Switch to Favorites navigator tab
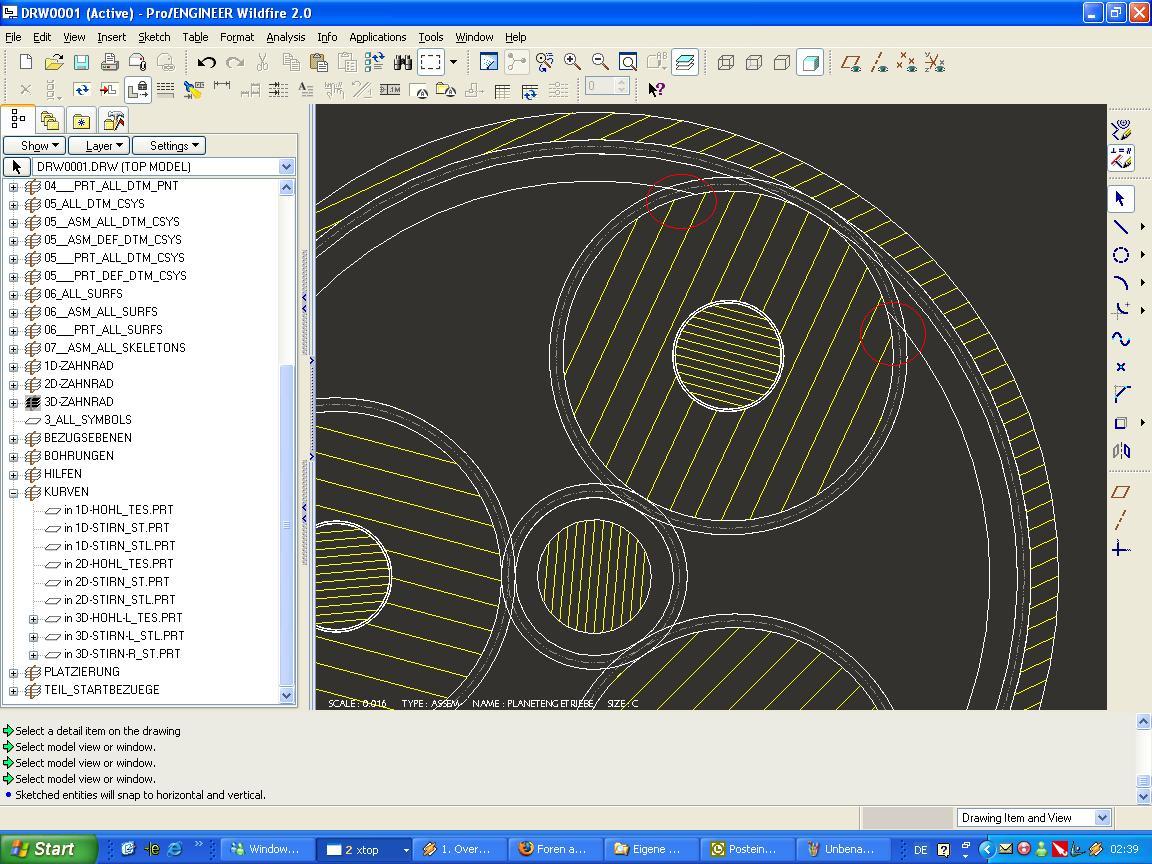 click(x=81, y=120)
